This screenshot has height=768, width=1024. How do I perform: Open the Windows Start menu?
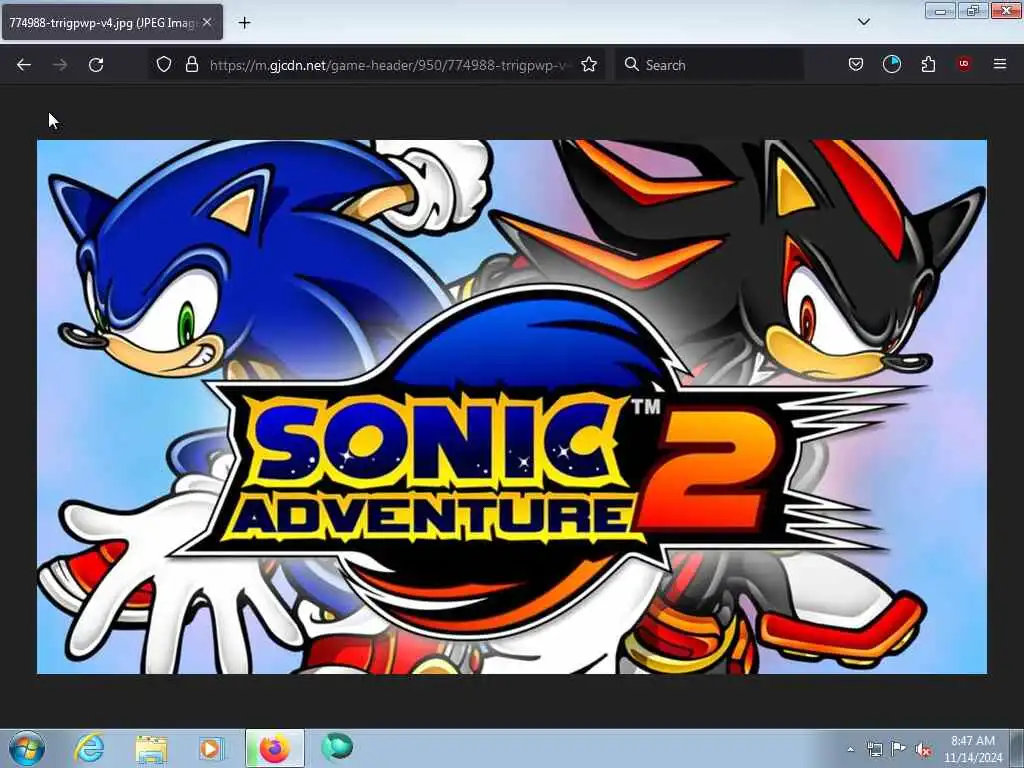27,748
